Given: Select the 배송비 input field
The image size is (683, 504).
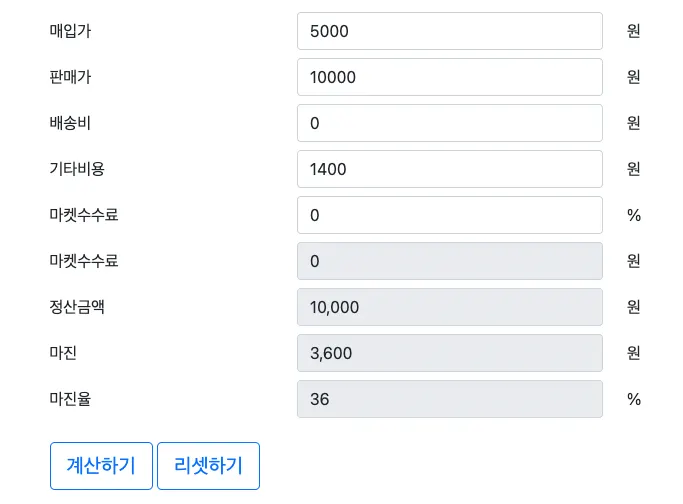Looking at the screenshot, I should point(449,123).
